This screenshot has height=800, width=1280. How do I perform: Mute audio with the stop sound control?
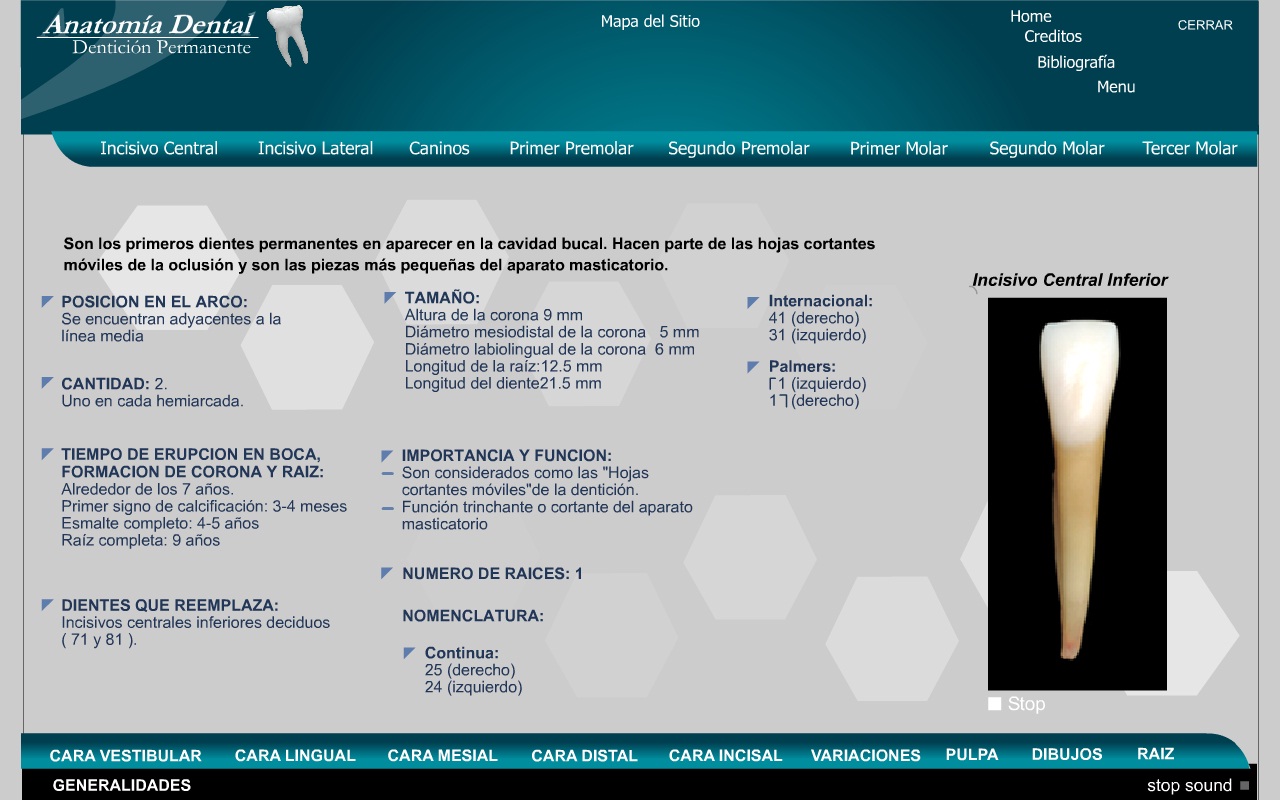[x=1190, y=785]
